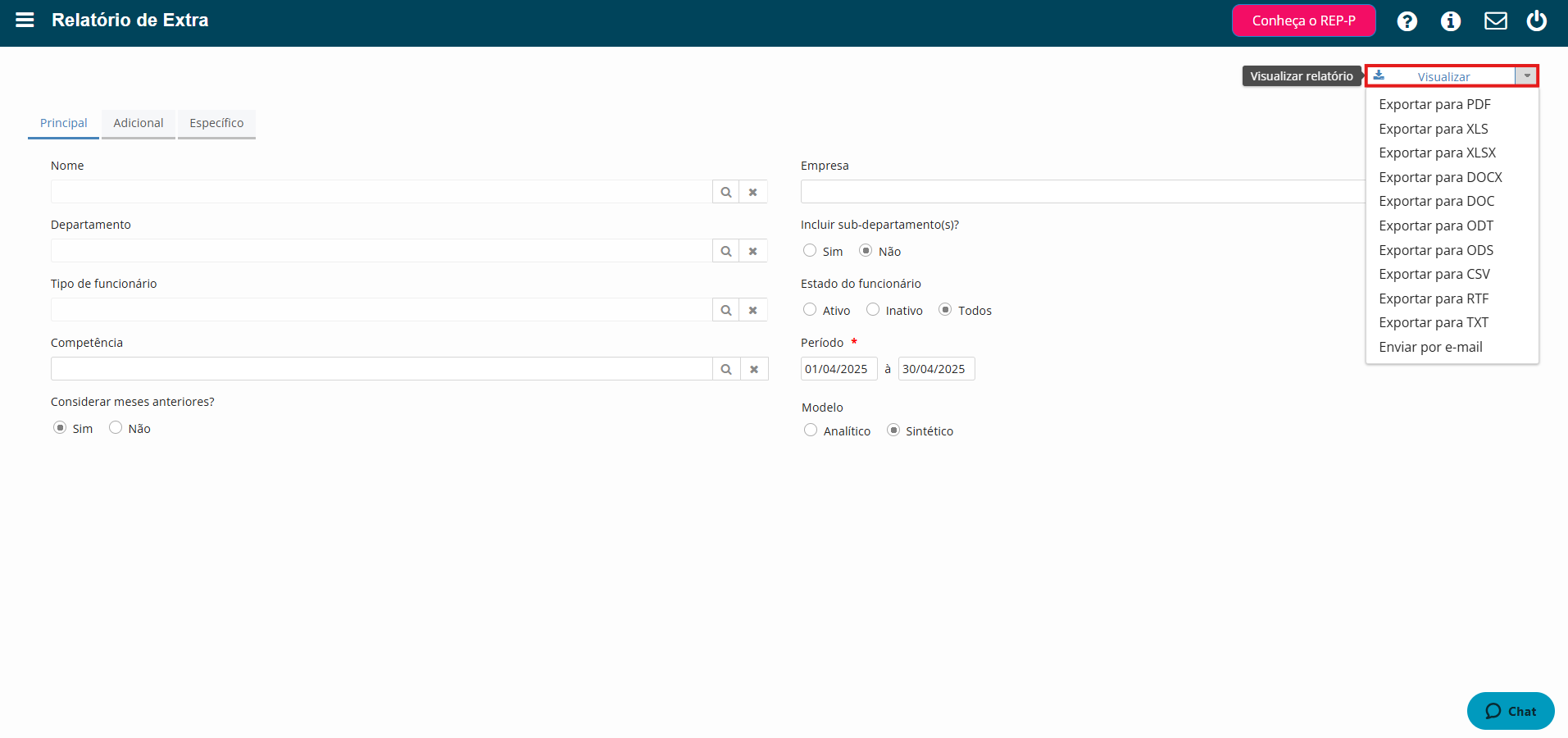The width and height of the screenshot is (1568, 738).
Task: Click the Conheça o REP-P button
Action: point(1303,20)
